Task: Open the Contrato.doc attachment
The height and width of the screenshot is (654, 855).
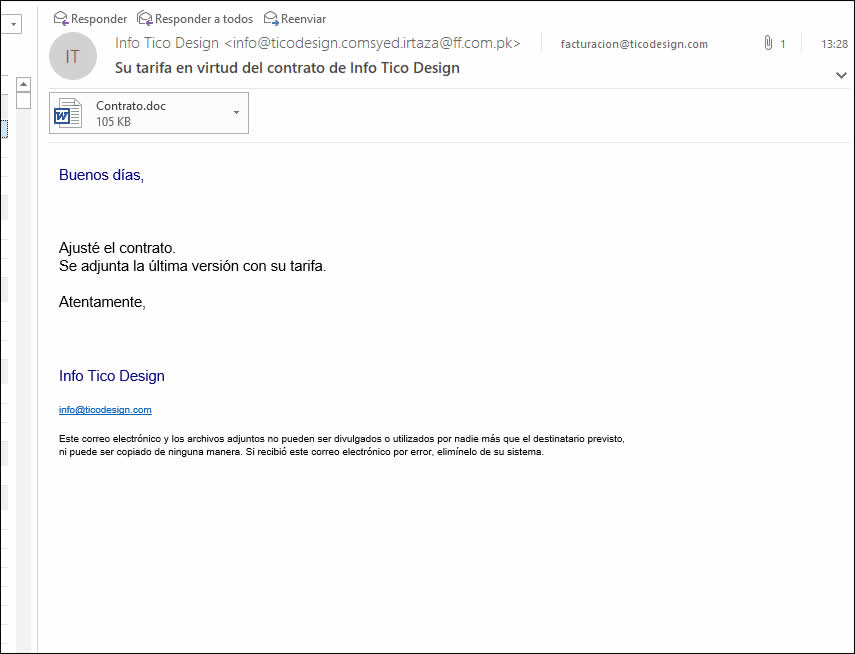Action: (149, 113)
